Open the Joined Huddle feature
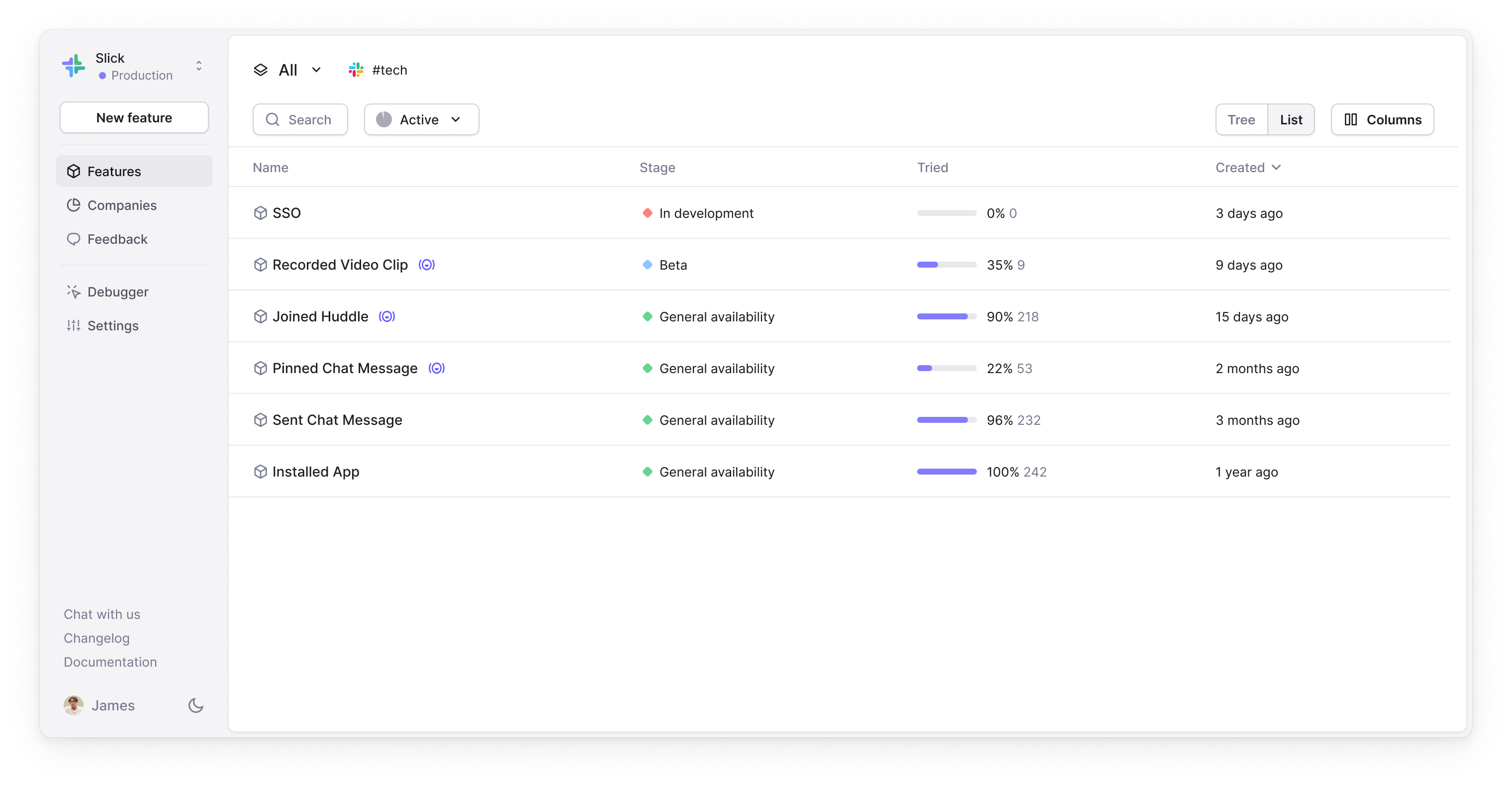Viewport: 1512px width, 787px height. 320,316
